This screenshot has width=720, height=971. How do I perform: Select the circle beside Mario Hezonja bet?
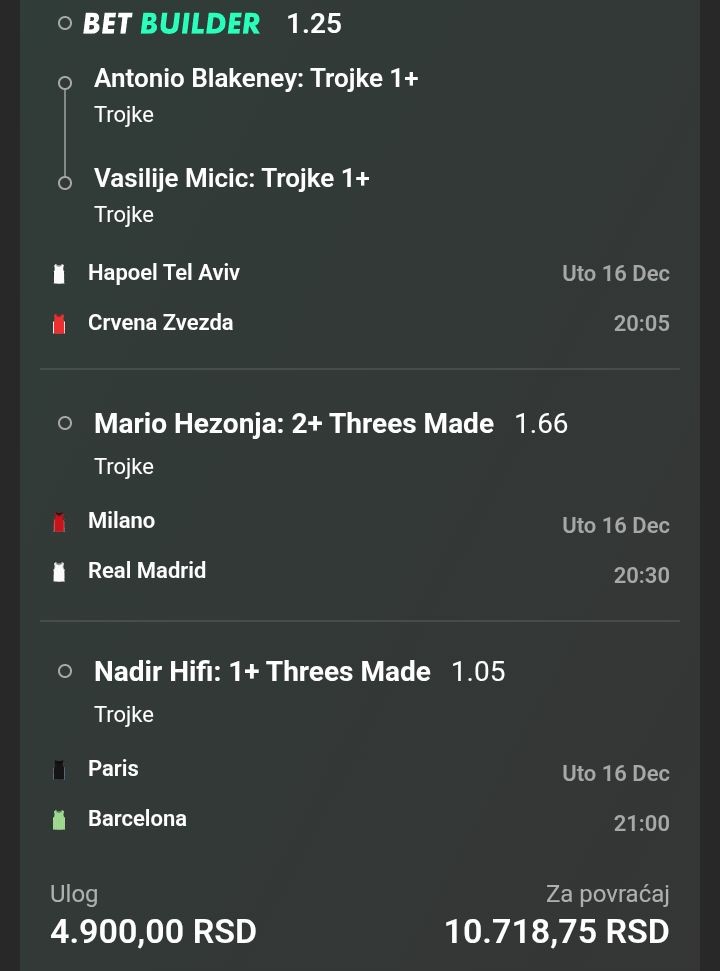tap(65, 423)
